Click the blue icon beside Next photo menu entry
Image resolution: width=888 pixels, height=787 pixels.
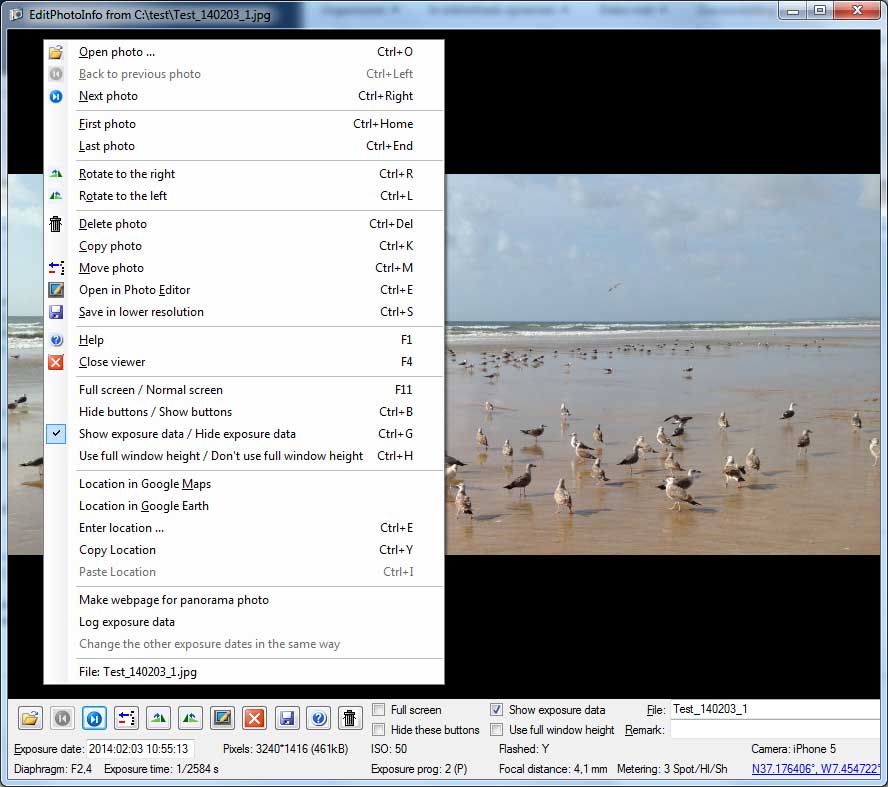coord(56,96)
